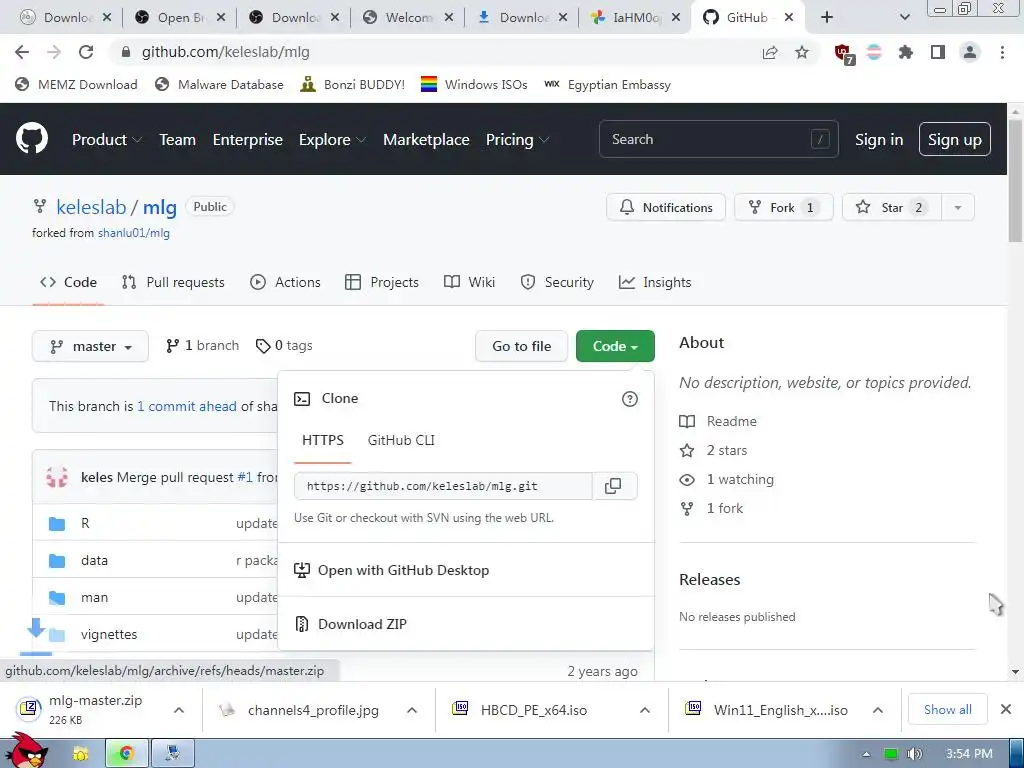The height and width of the screenshot is (768, 1024).
Task: Click Download ZIP
Action: pyautogui.click(x=362, y=624)
